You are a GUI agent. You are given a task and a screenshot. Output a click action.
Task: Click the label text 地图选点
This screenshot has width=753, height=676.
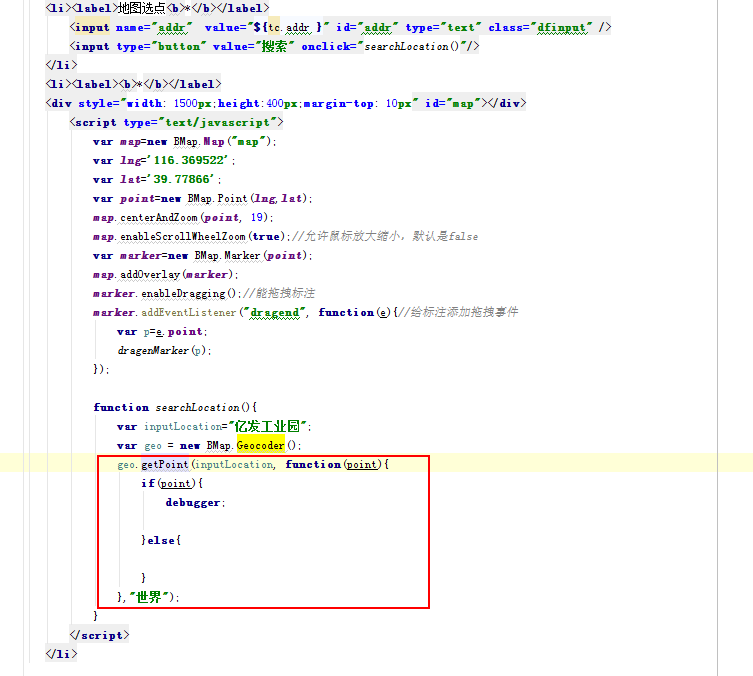click(142, 8)
